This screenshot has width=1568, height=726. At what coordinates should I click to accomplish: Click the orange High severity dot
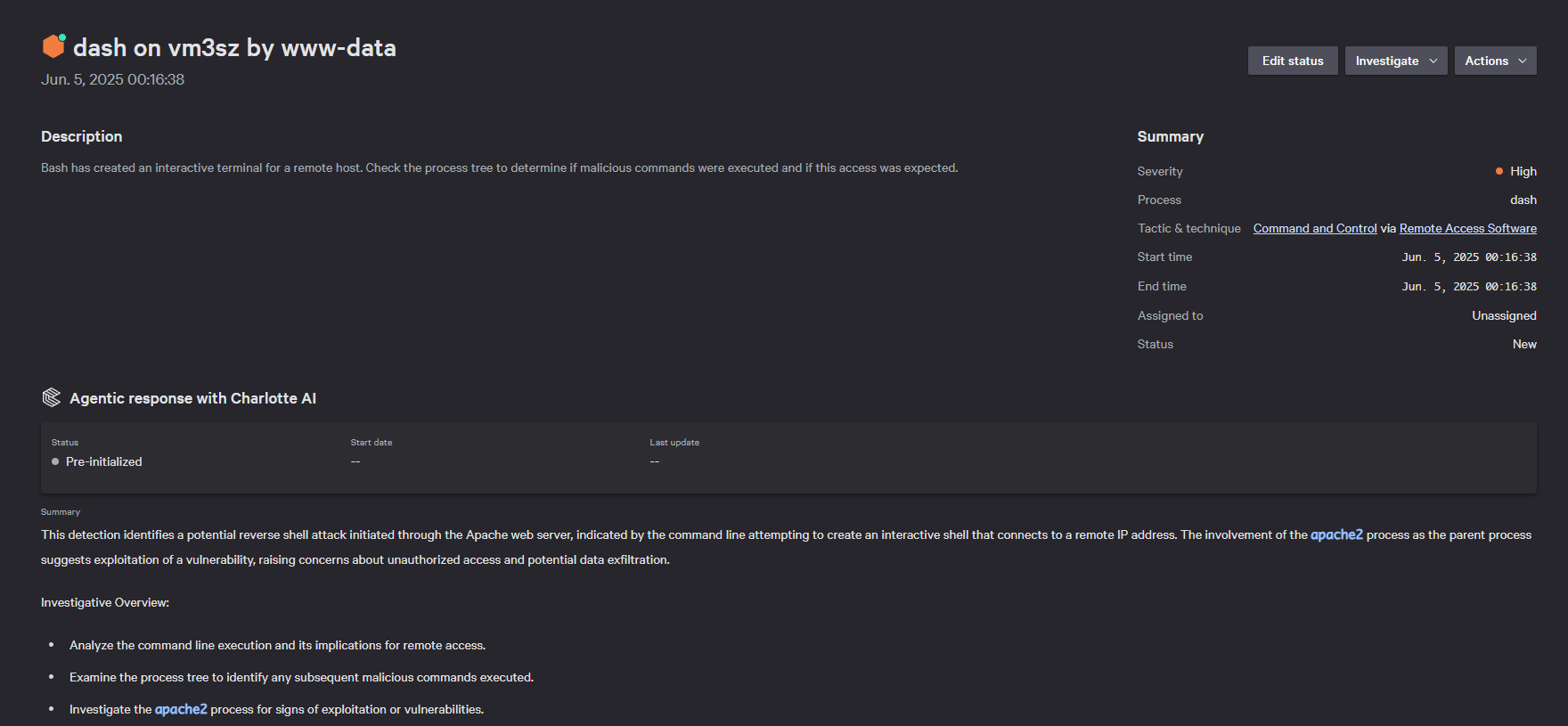coord(1499,171)
